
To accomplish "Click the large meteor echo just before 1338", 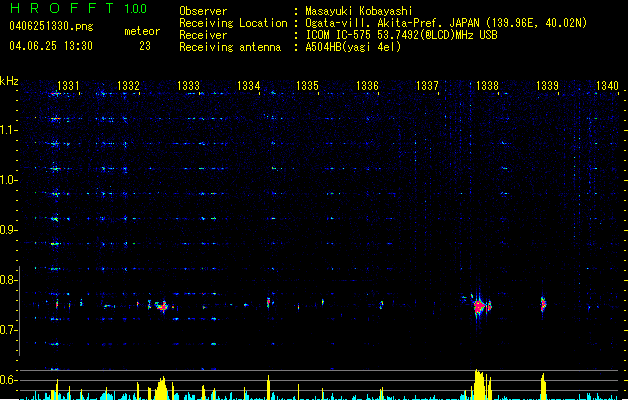I will [x=479, y=307].
